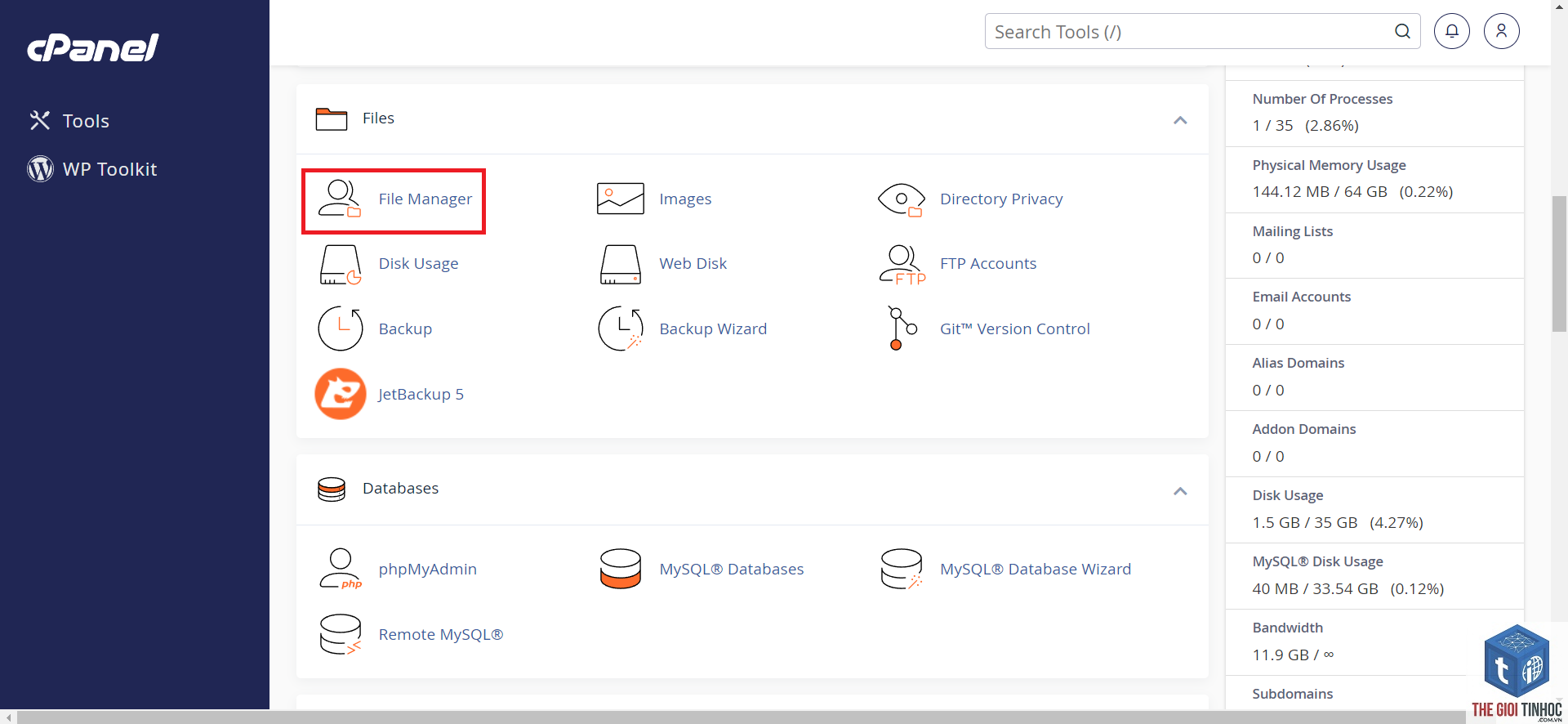Click the '144.12 MB / 64 GB' value

(1320, 191)
